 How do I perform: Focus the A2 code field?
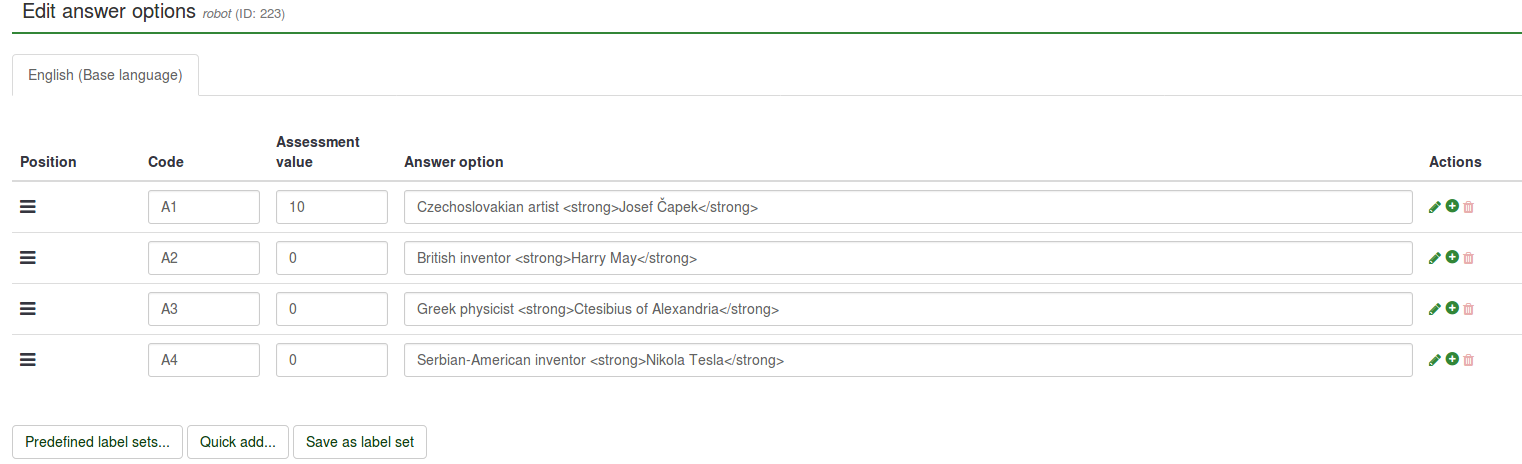[204, 258]
